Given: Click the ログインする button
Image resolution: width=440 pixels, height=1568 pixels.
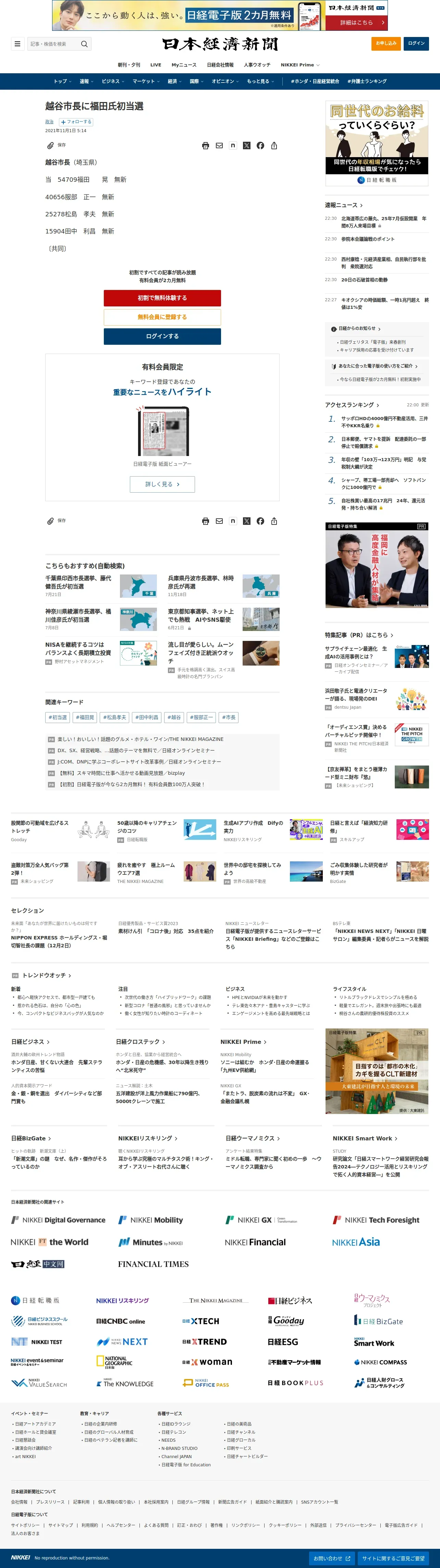Looking at the screenshot, I should coord(162,336).
